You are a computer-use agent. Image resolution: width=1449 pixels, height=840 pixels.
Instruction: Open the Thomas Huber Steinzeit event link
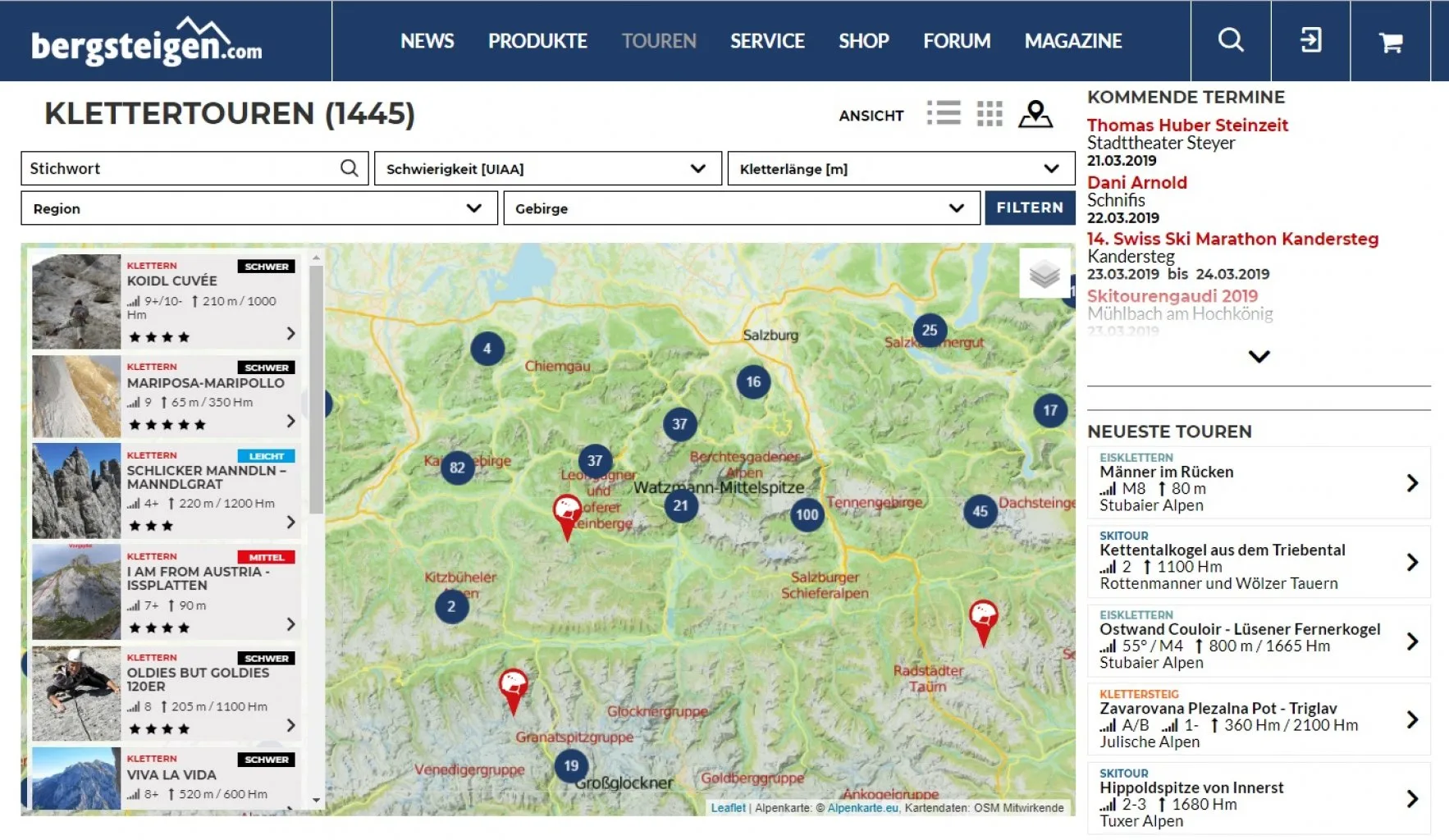[1186, 125]
